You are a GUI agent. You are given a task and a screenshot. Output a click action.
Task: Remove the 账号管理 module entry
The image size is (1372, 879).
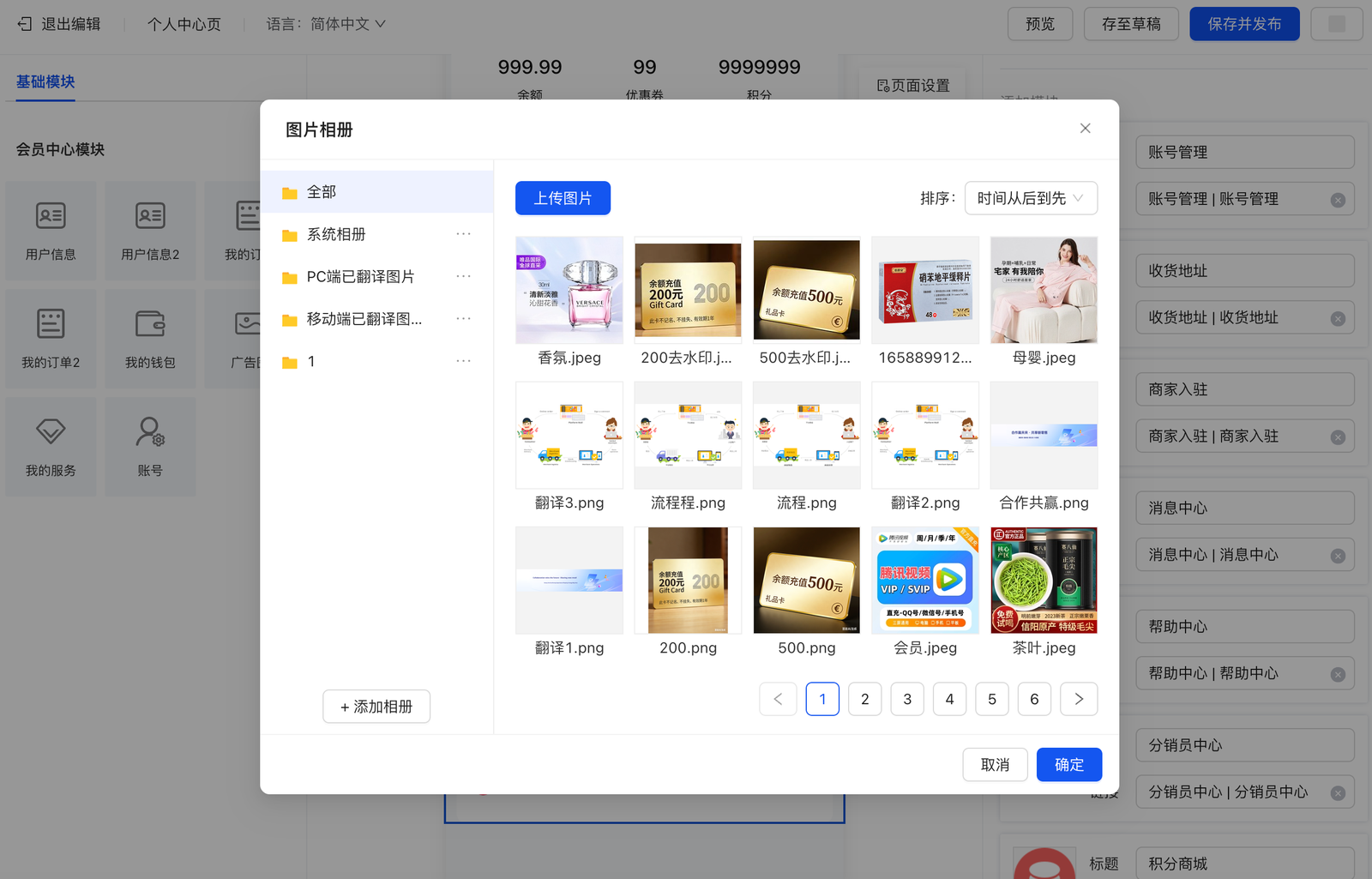click(x=1337, y=200)
